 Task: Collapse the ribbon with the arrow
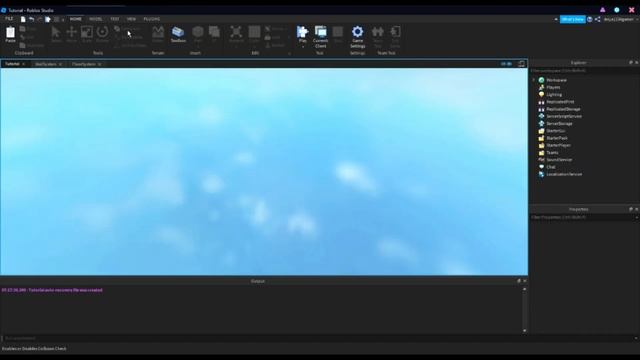[556, 19]
